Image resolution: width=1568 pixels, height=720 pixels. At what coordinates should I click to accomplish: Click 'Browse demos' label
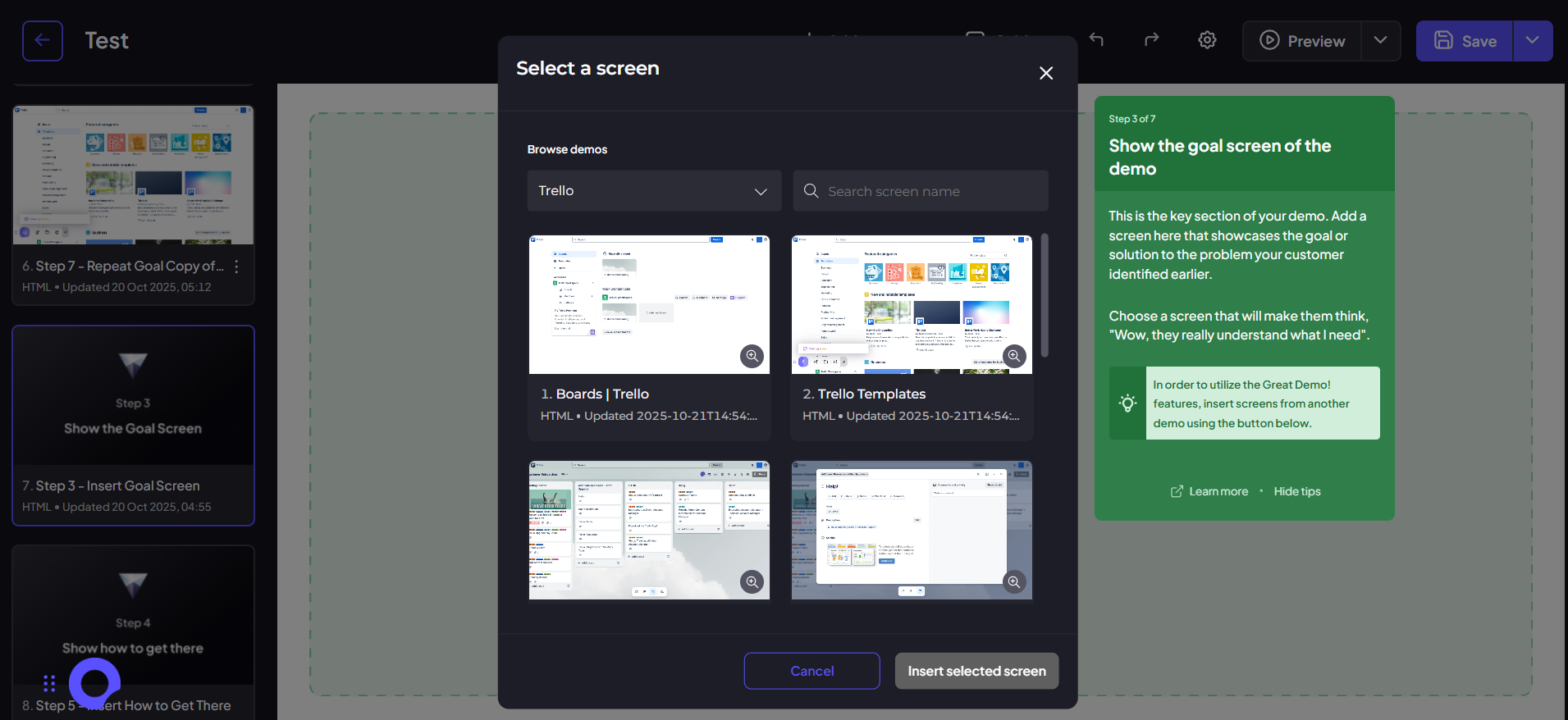point(567,149)
